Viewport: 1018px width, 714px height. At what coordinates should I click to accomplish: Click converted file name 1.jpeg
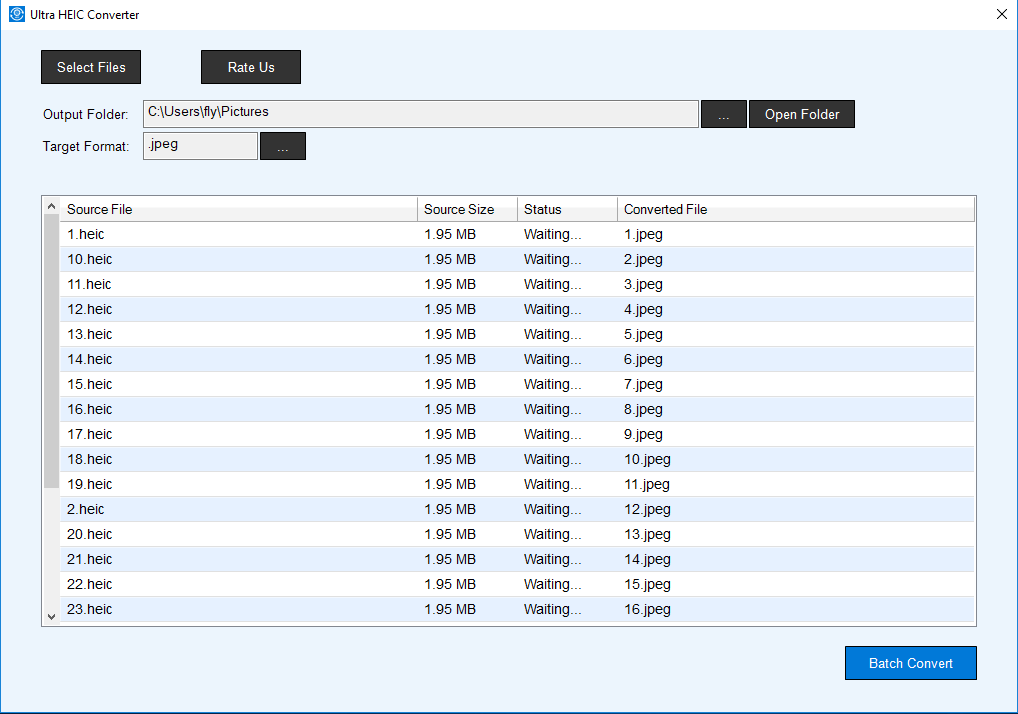point(643,234)
